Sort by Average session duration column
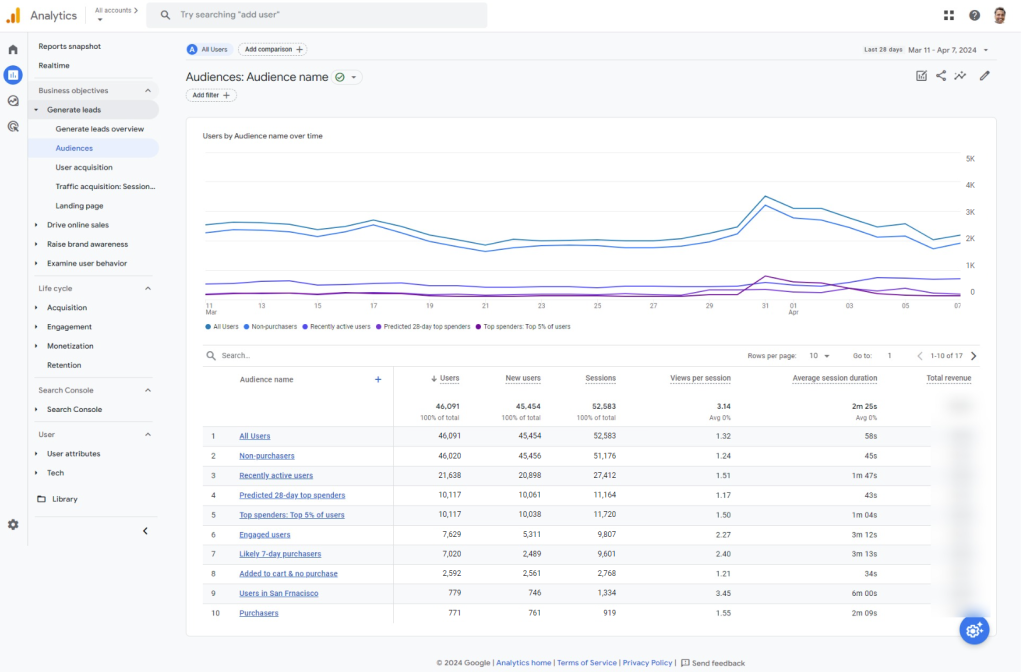This screenshot has height=672, width=1024. tap(835, 378)
